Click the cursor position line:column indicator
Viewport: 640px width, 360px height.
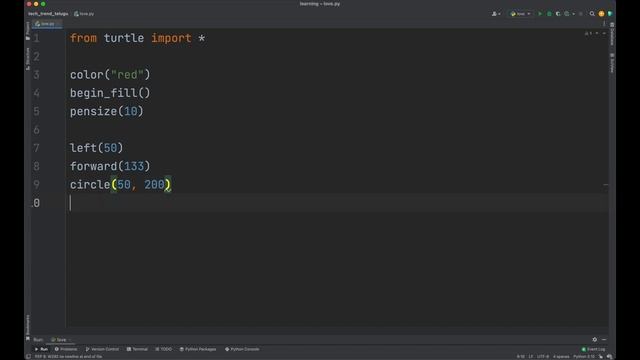click(x=520, y=357)
